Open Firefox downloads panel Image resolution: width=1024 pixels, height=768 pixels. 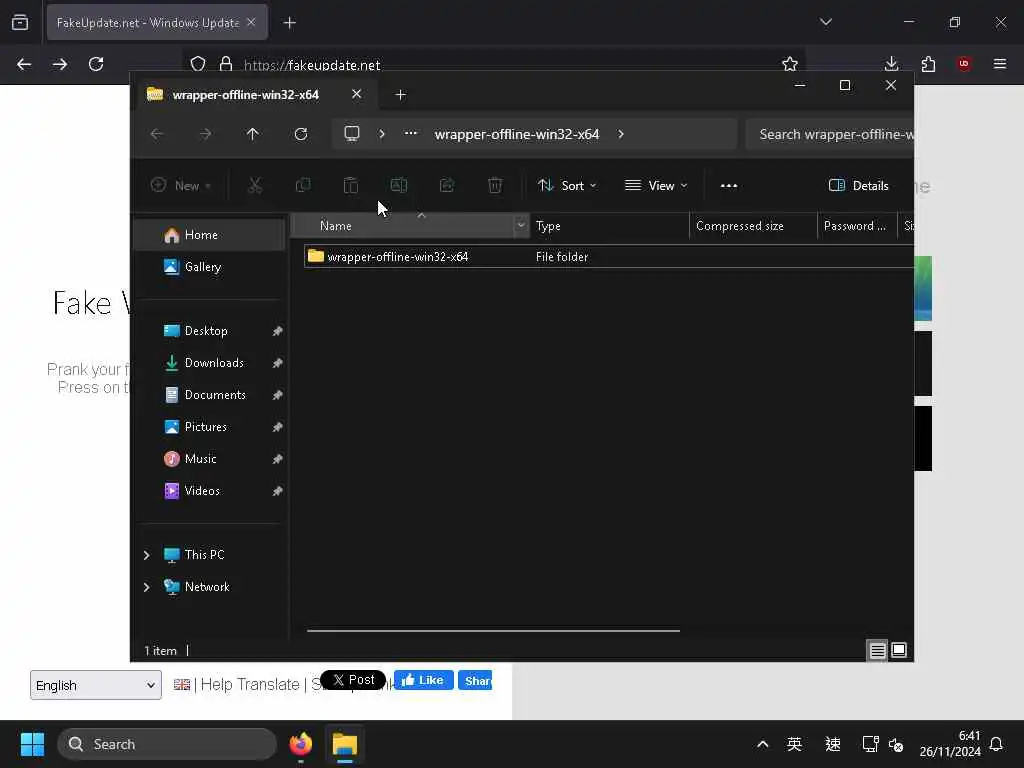(891, 64)
